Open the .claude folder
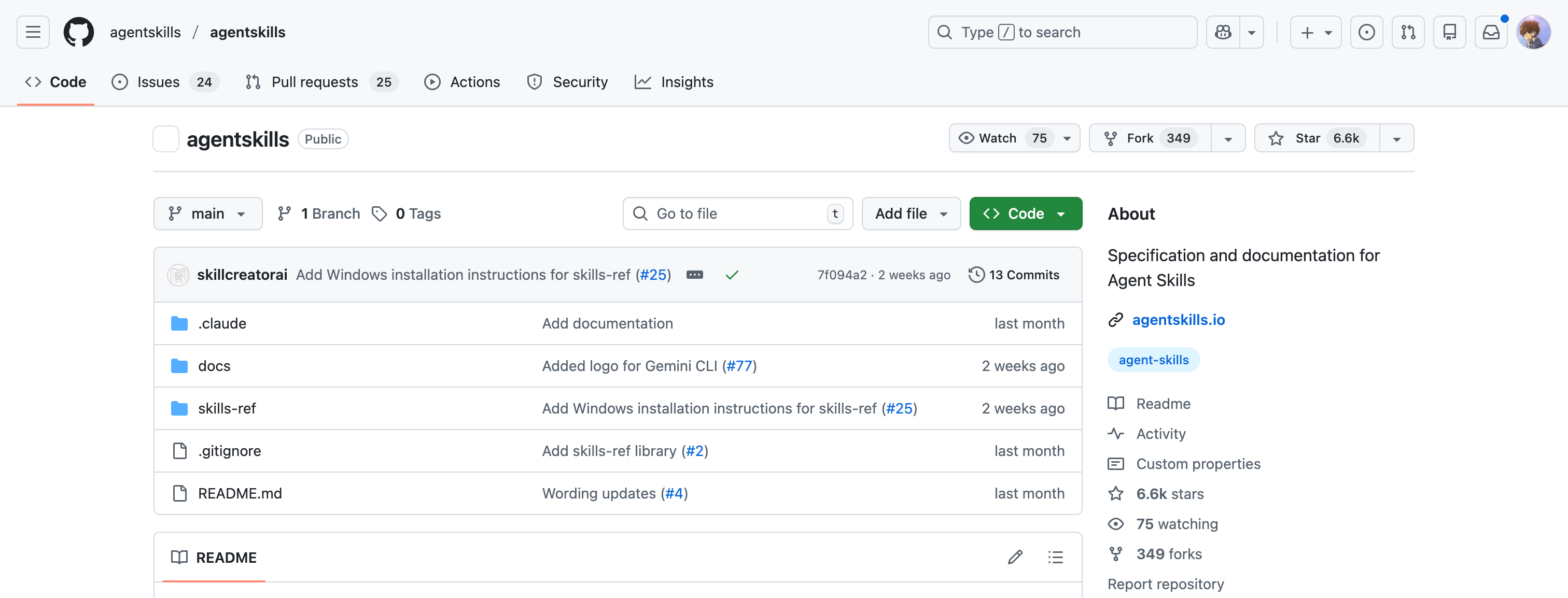 tap(221, 323)
